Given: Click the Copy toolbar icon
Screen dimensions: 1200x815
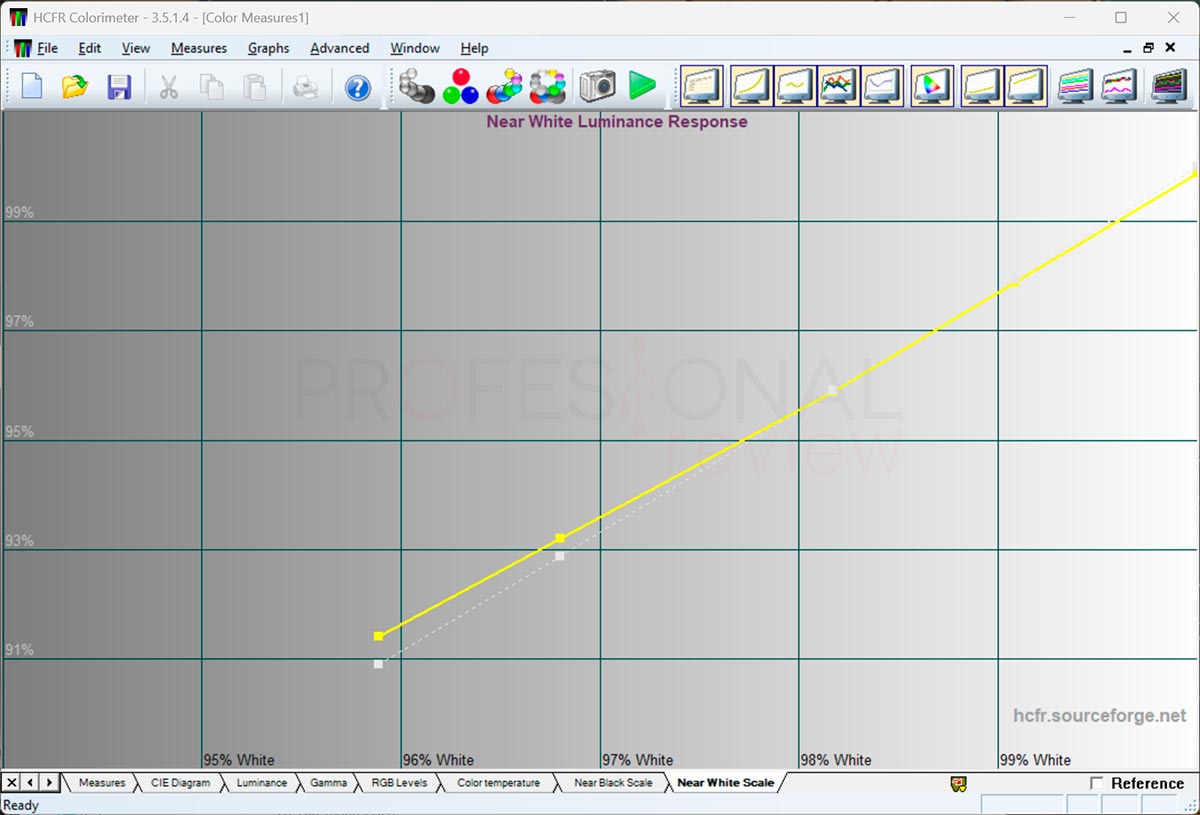Looking at the screenshot, I should [x=212, y=86].
